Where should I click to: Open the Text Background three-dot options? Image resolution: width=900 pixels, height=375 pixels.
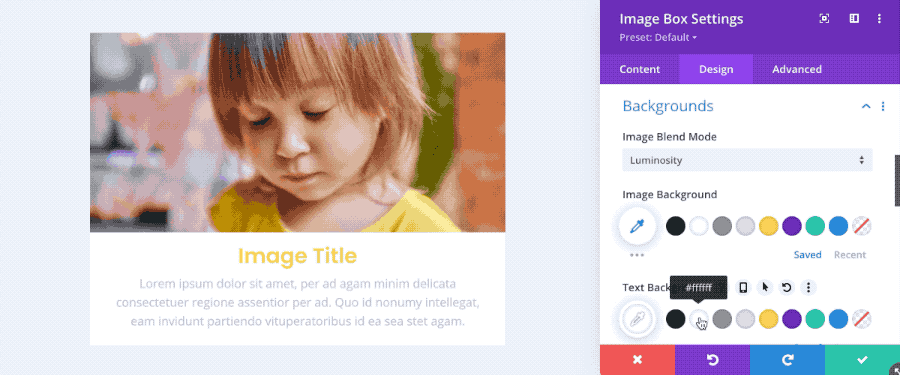click(808, 287)
